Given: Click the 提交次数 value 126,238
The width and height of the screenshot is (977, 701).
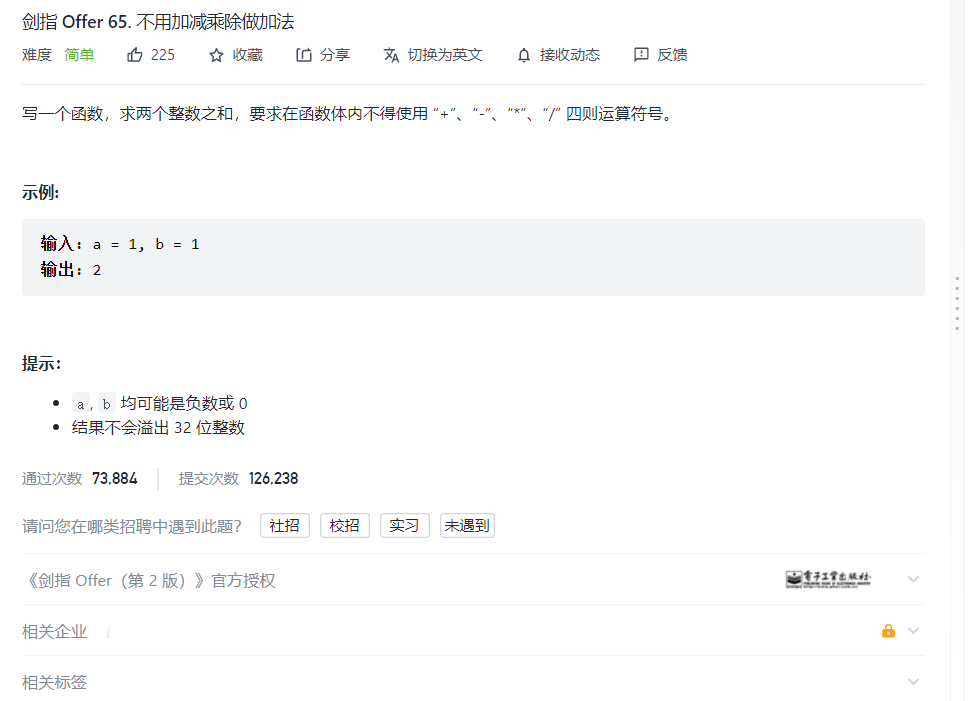Looking at the screenshot, I should [x=274, y=479].
